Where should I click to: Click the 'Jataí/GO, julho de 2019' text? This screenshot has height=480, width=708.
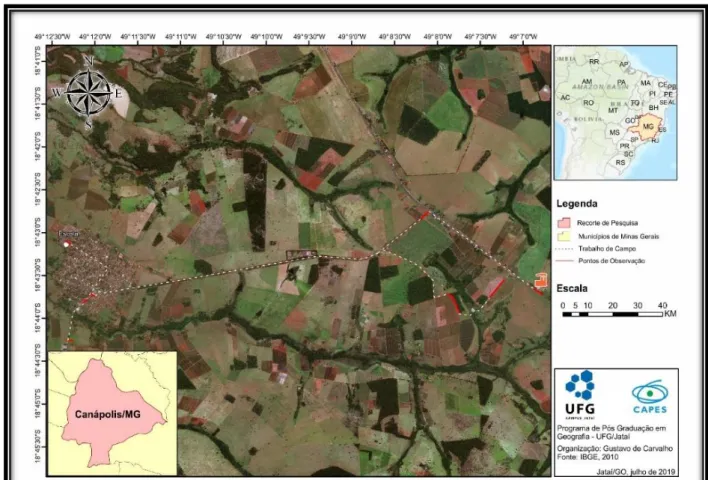tap(636, 472)
